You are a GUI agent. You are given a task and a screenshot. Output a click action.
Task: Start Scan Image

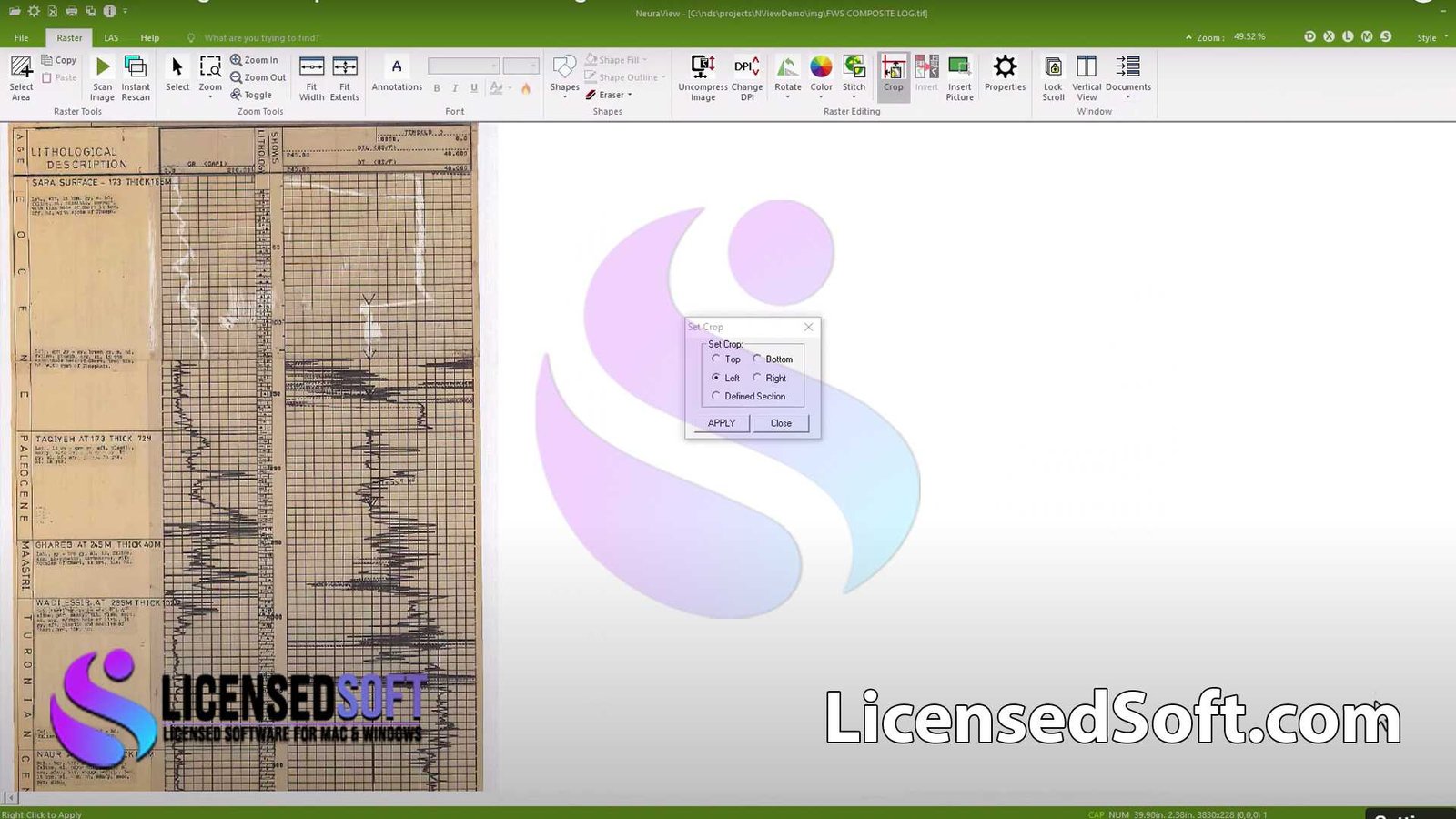pyautogui.click(x=103, y=77)
